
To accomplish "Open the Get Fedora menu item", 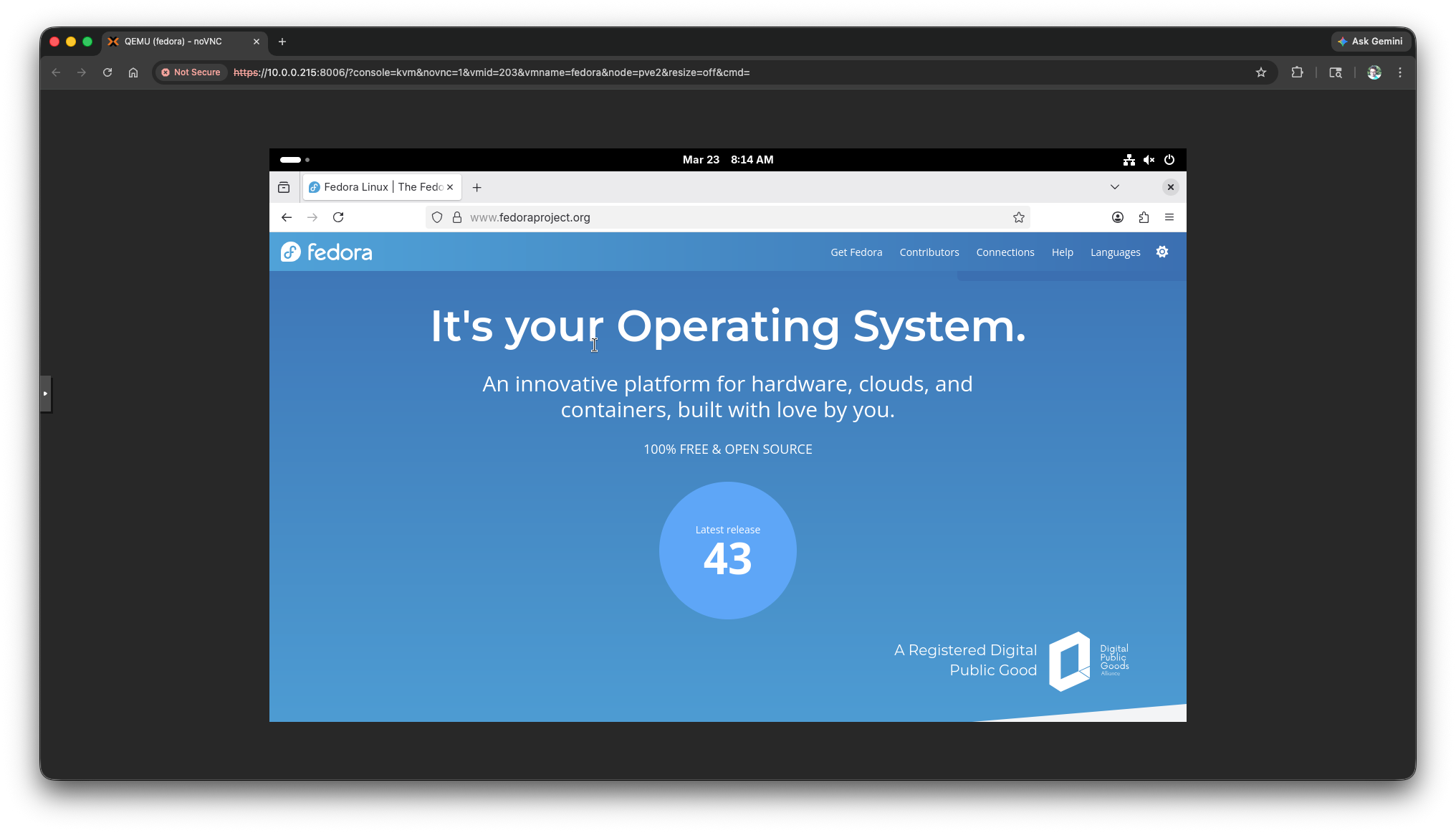I will 856,252.
